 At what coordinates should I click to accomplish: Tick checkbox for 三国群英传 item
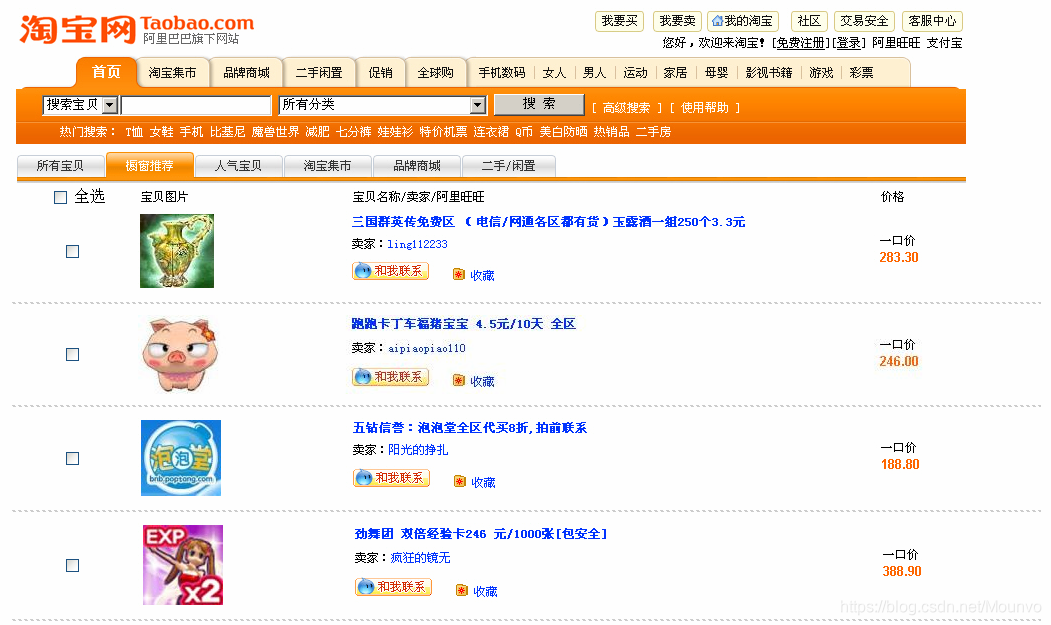pyautogui.click(x=72, y=251)
